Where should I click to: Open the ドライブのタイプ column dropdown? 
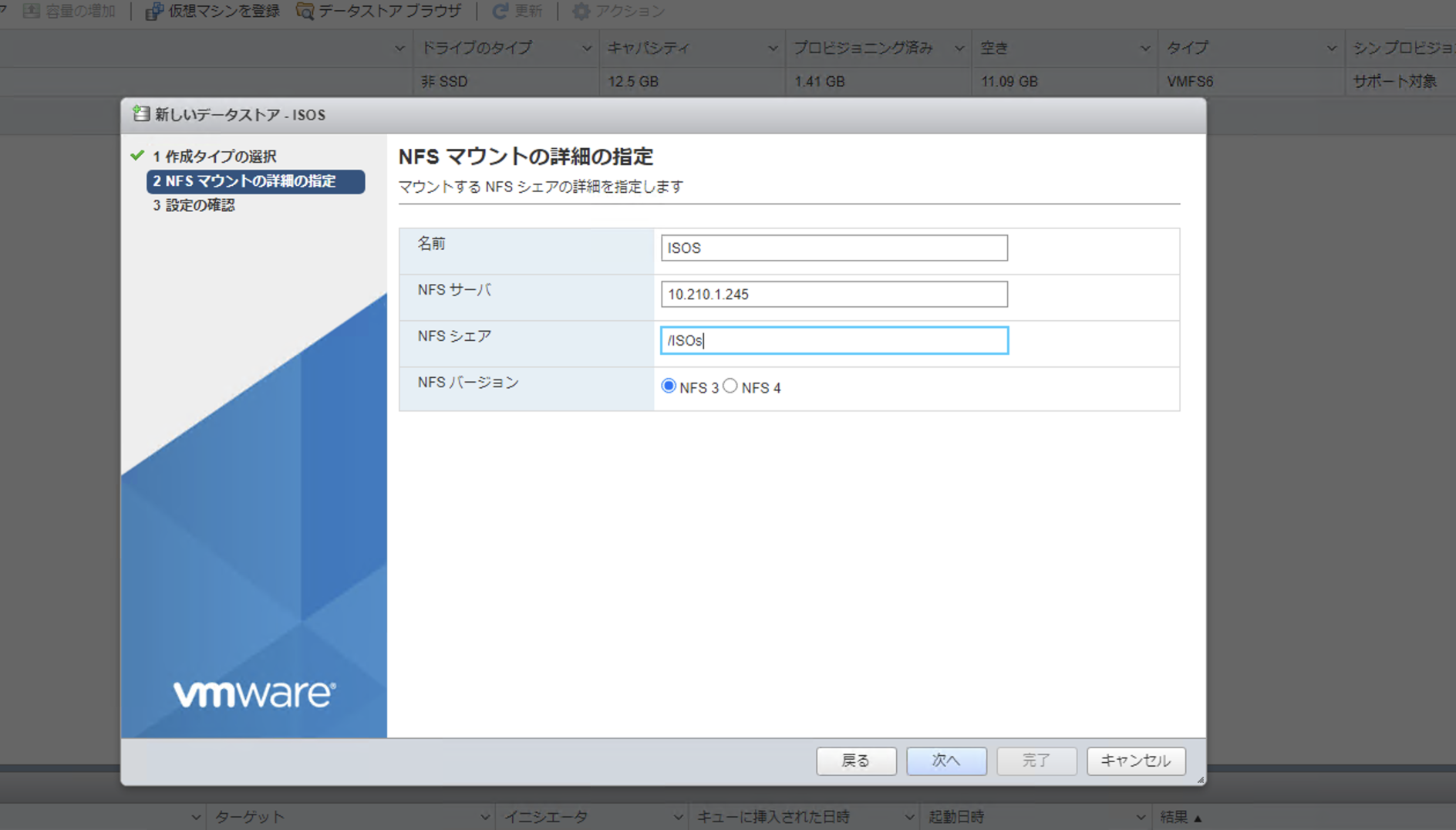[587, 47]
